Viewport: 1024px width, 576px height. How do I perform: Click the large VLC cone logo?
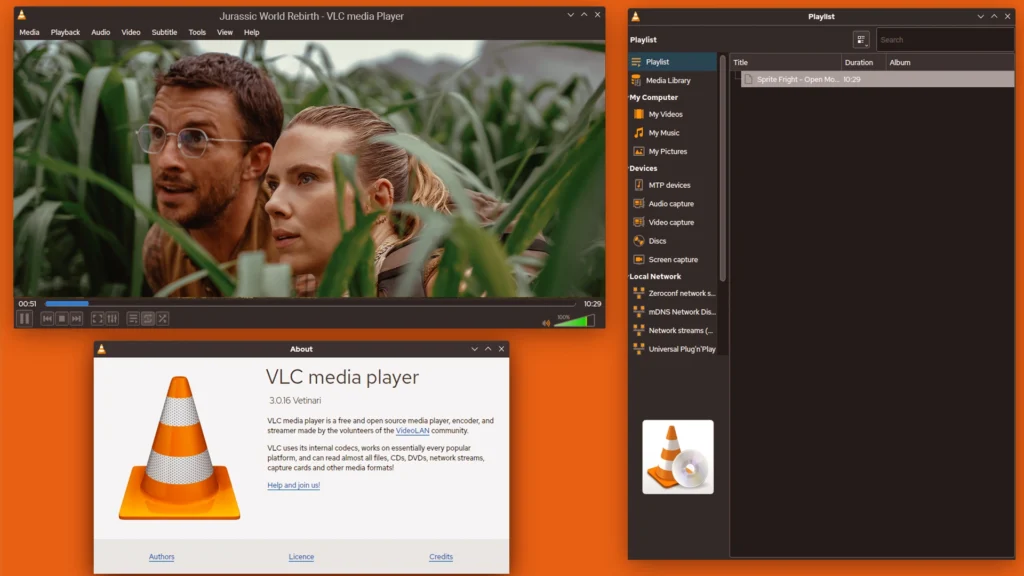pos(180,448)
